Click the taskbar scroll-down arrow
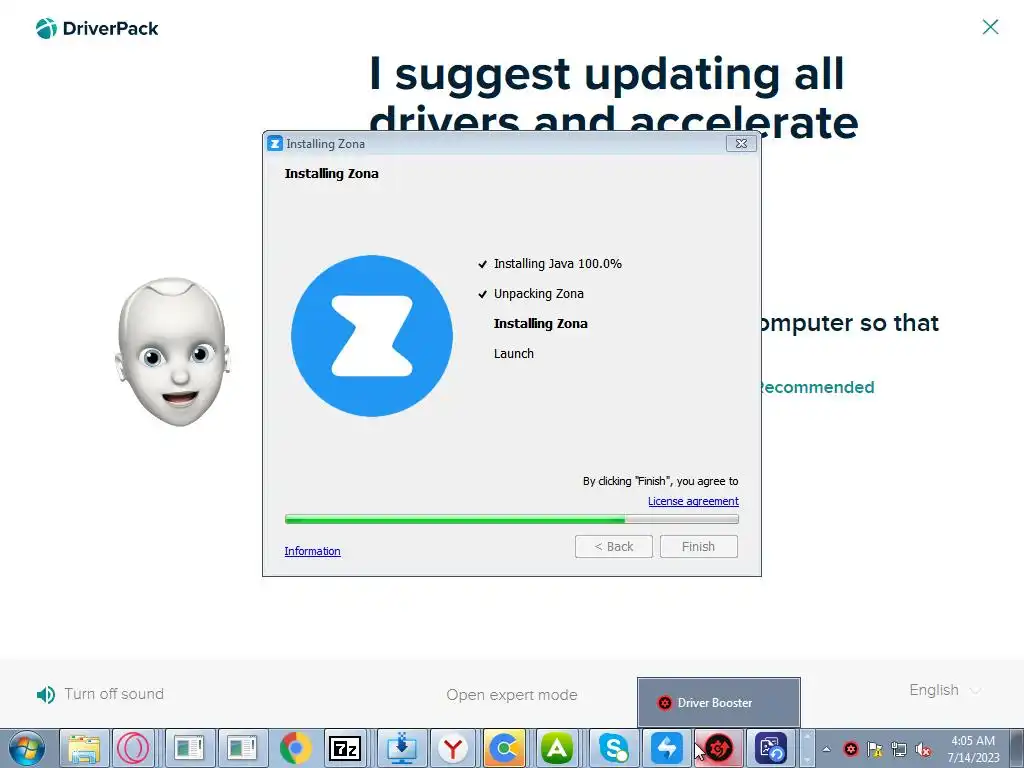The image size is (1024, 768). (807, 760)
